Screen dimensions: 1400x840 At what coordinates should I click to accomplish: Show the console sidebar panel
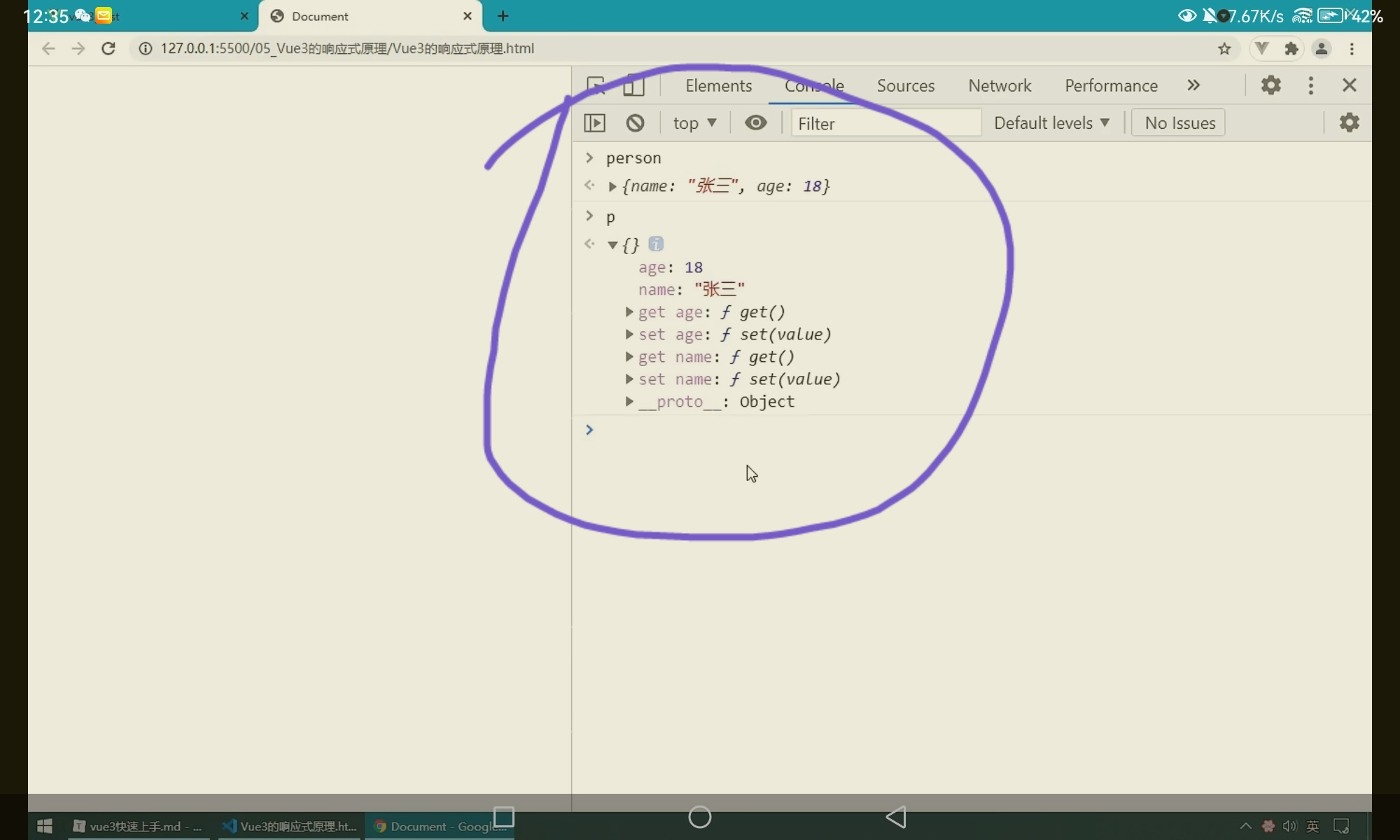(x=594, y=123)
